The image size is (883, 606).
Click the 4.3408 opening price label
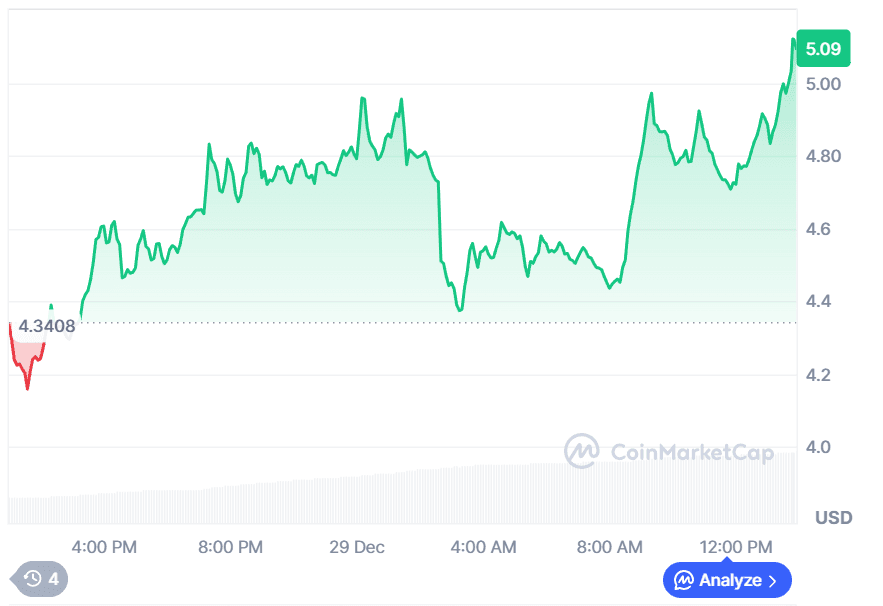pyautogui.click(x=47, y=324)
